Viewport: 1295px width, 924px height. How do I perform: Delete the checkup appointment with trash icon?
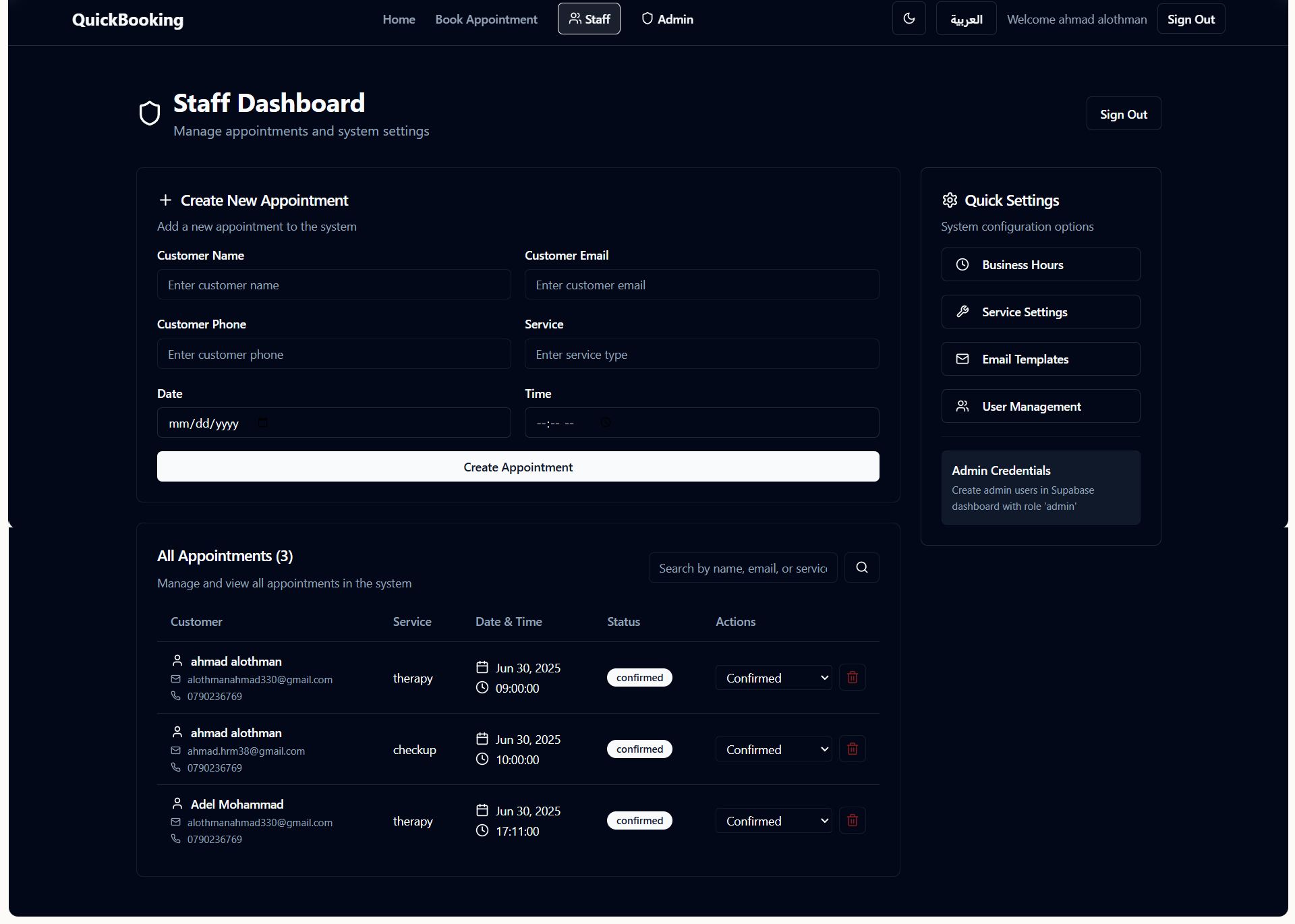(x=852, y=749)
